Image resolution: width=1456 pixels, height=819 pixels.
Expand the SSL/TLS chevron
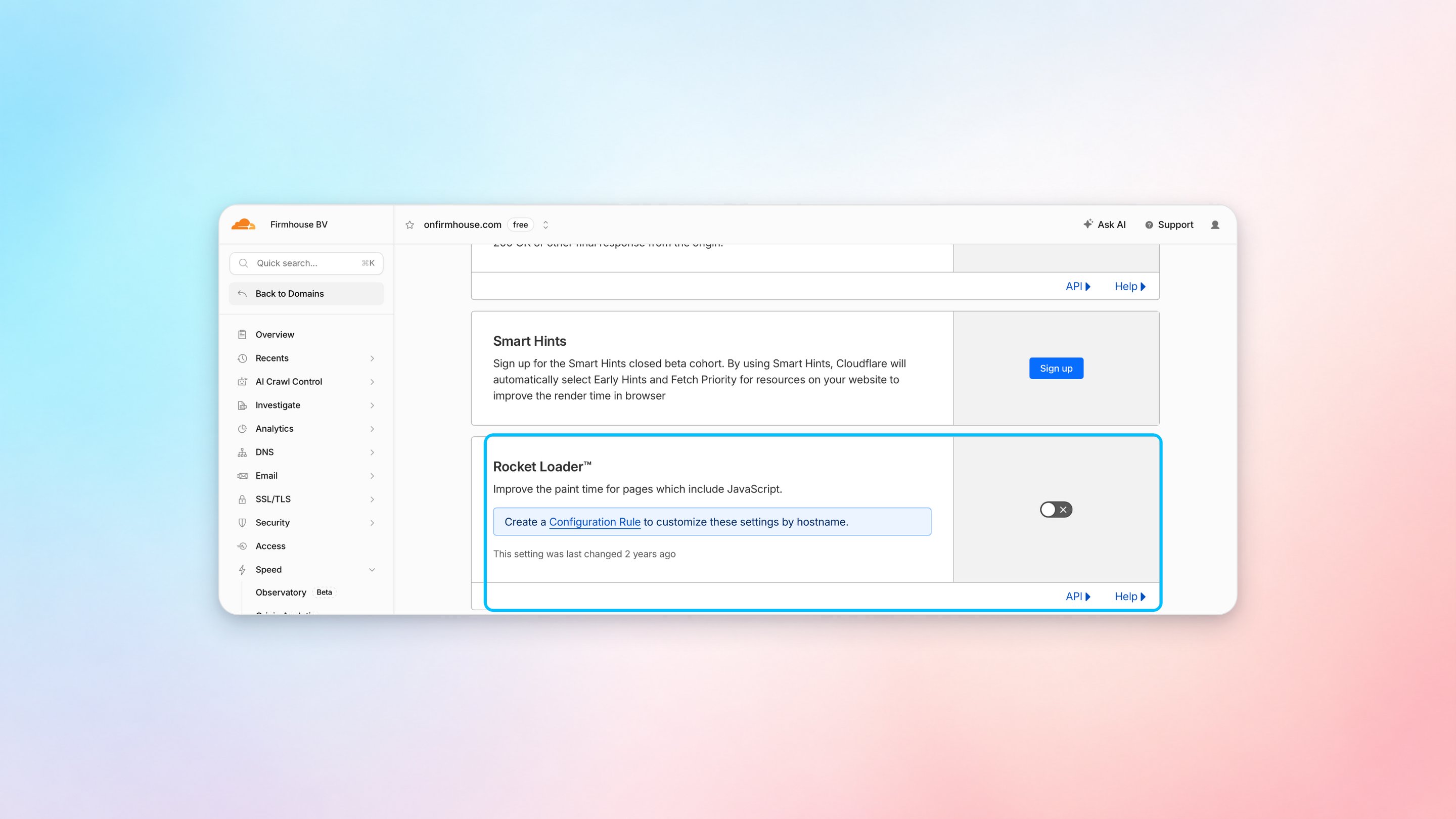(373, 499)
